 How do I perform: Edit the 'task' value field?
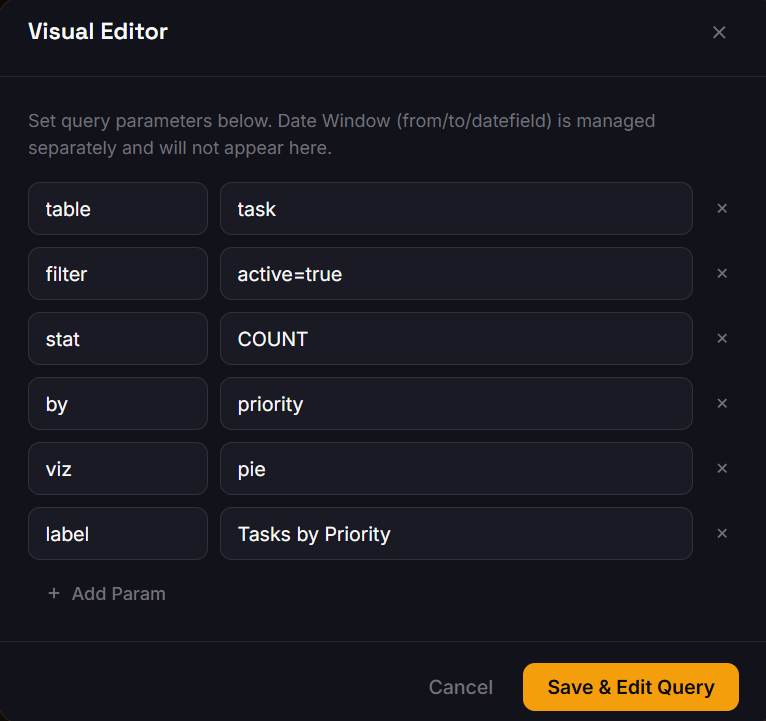click(x=456, y=209)
